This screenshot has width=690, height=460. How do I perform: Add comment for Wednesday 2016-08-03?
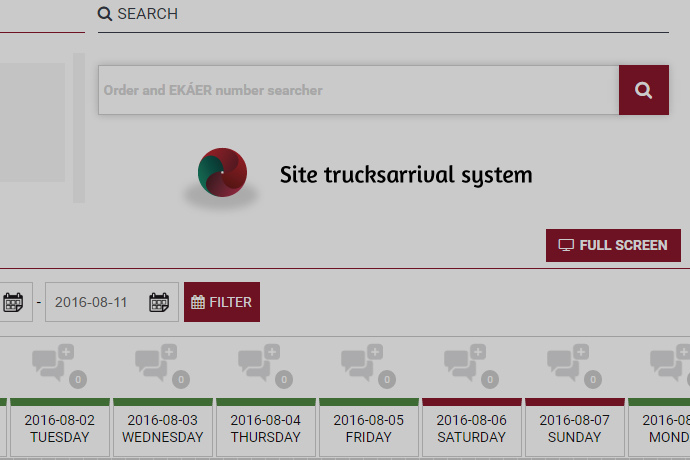(162, 361)
